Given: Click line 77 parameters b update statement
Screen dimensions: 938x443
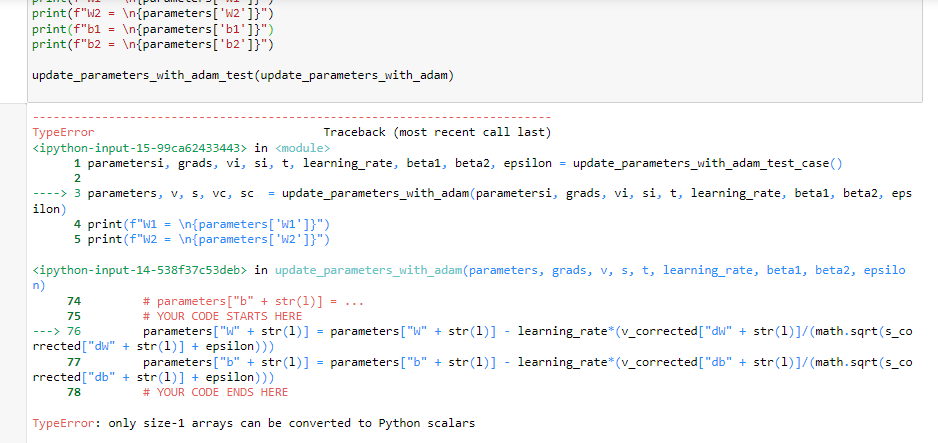Looking at the screenshot, I should coord(473,370).
